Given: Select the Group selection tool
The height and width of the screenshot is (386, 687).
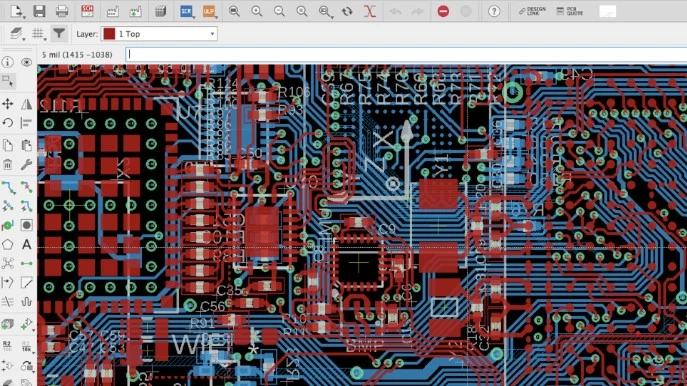Looking at the screenshot, I should pos(7,81).
